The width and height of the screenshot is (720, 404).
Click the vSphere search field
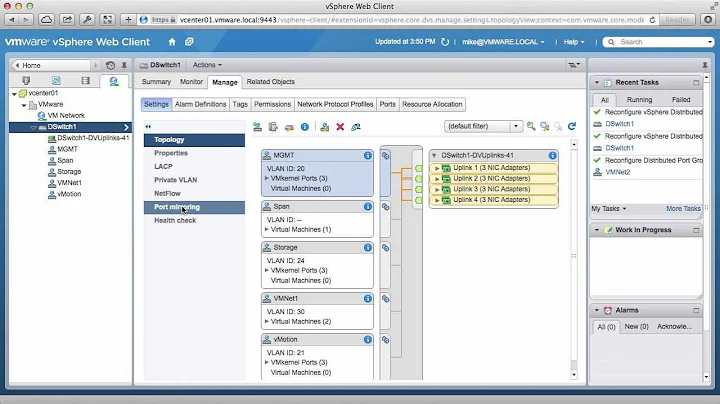(x=659, y=42)
